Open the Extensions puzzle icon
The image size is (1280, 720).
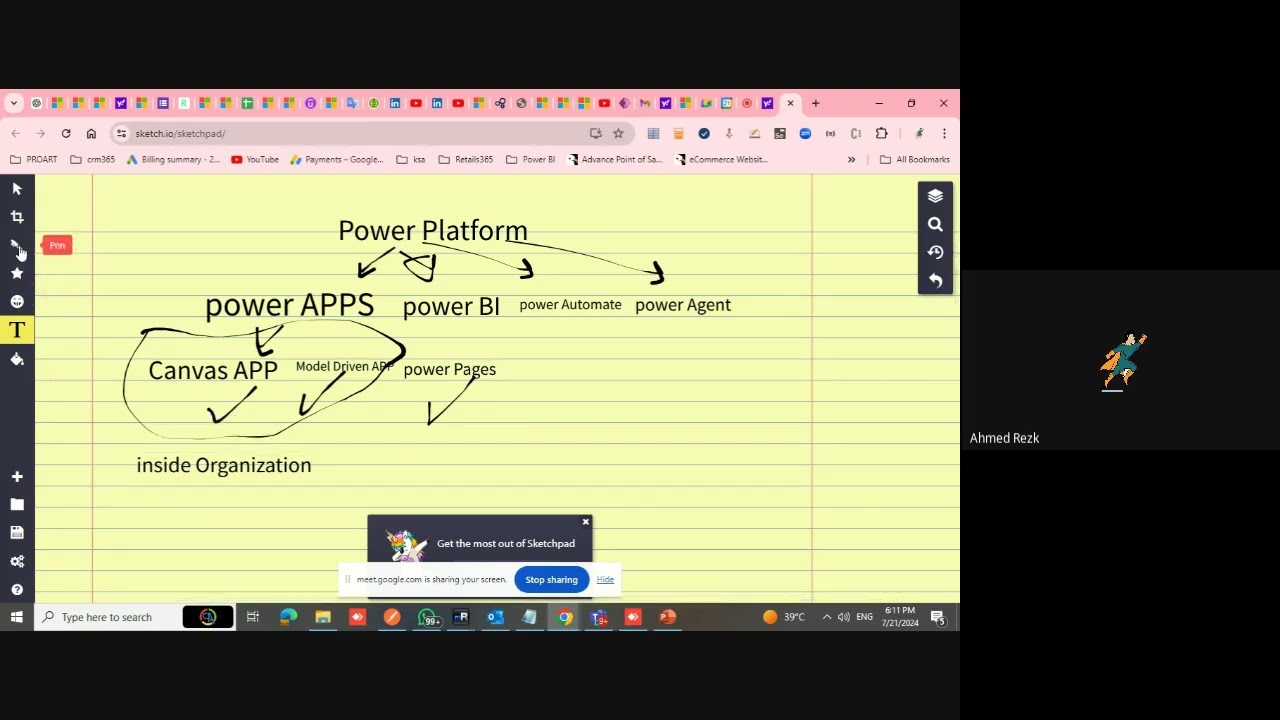[x=881, y=133]
